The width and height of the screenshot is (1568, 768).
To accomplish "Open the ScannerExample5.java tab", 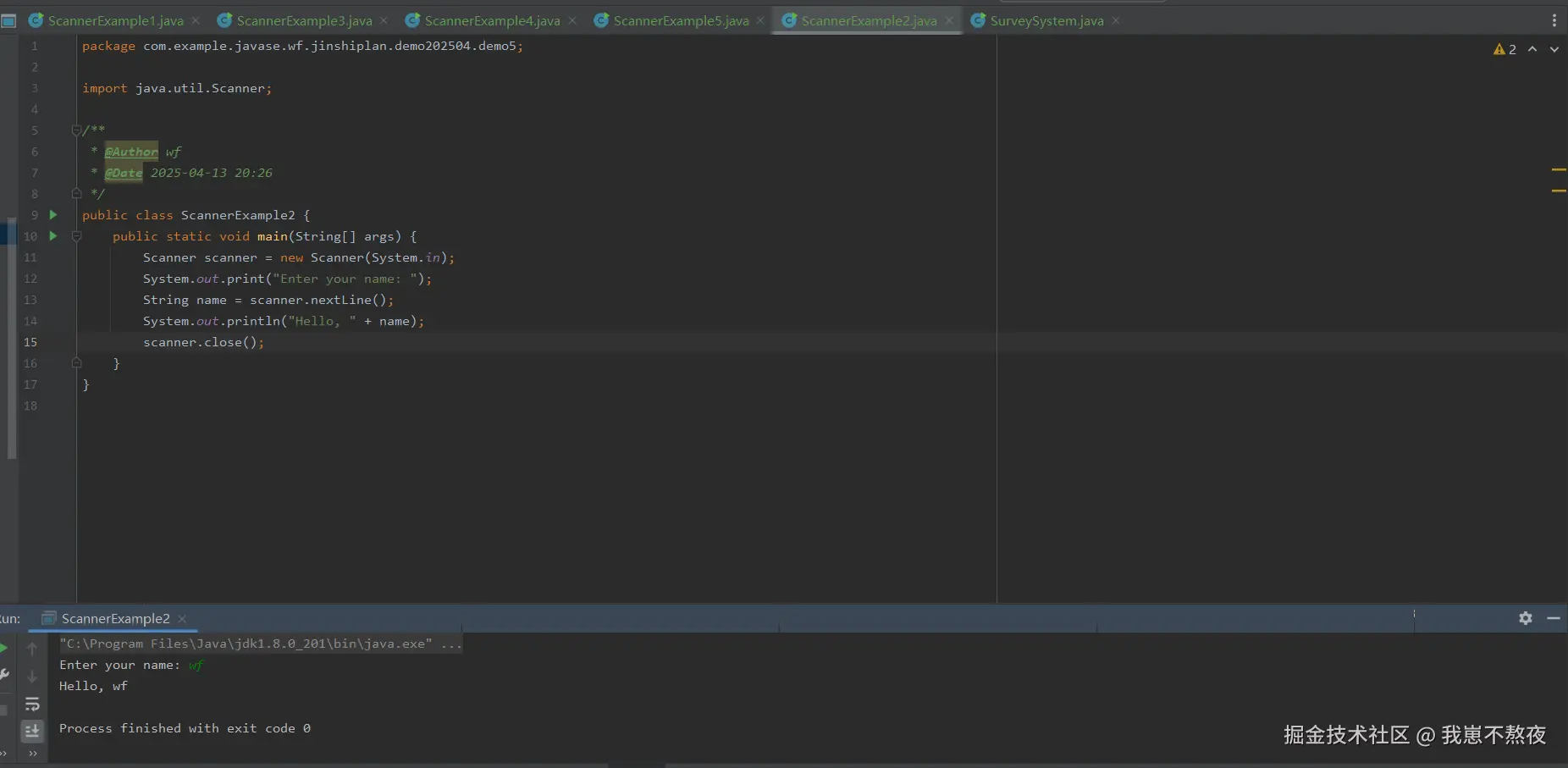I will 681,20.
